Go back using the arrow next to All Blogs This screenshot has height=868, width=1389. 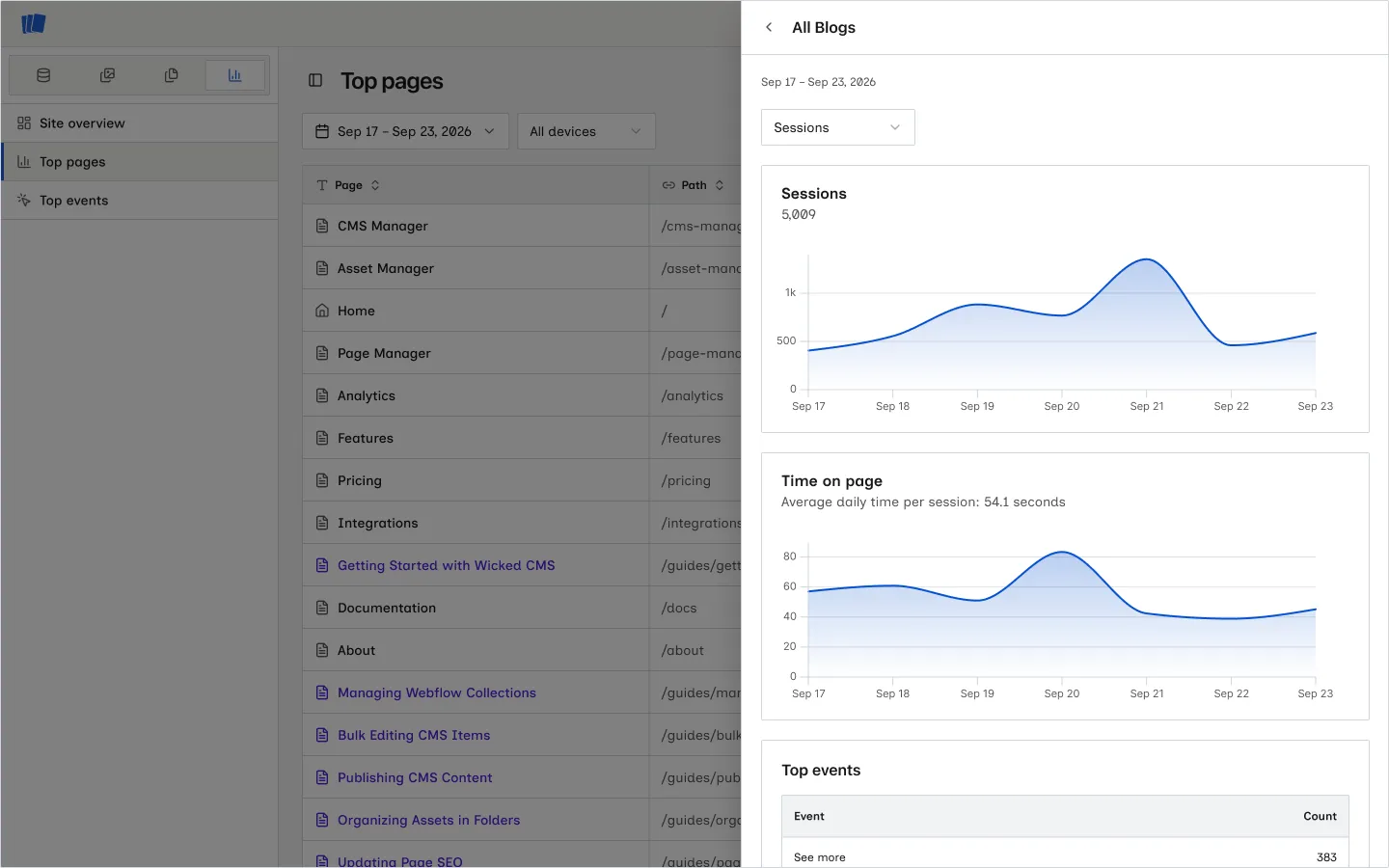click(x=769, y=27)
